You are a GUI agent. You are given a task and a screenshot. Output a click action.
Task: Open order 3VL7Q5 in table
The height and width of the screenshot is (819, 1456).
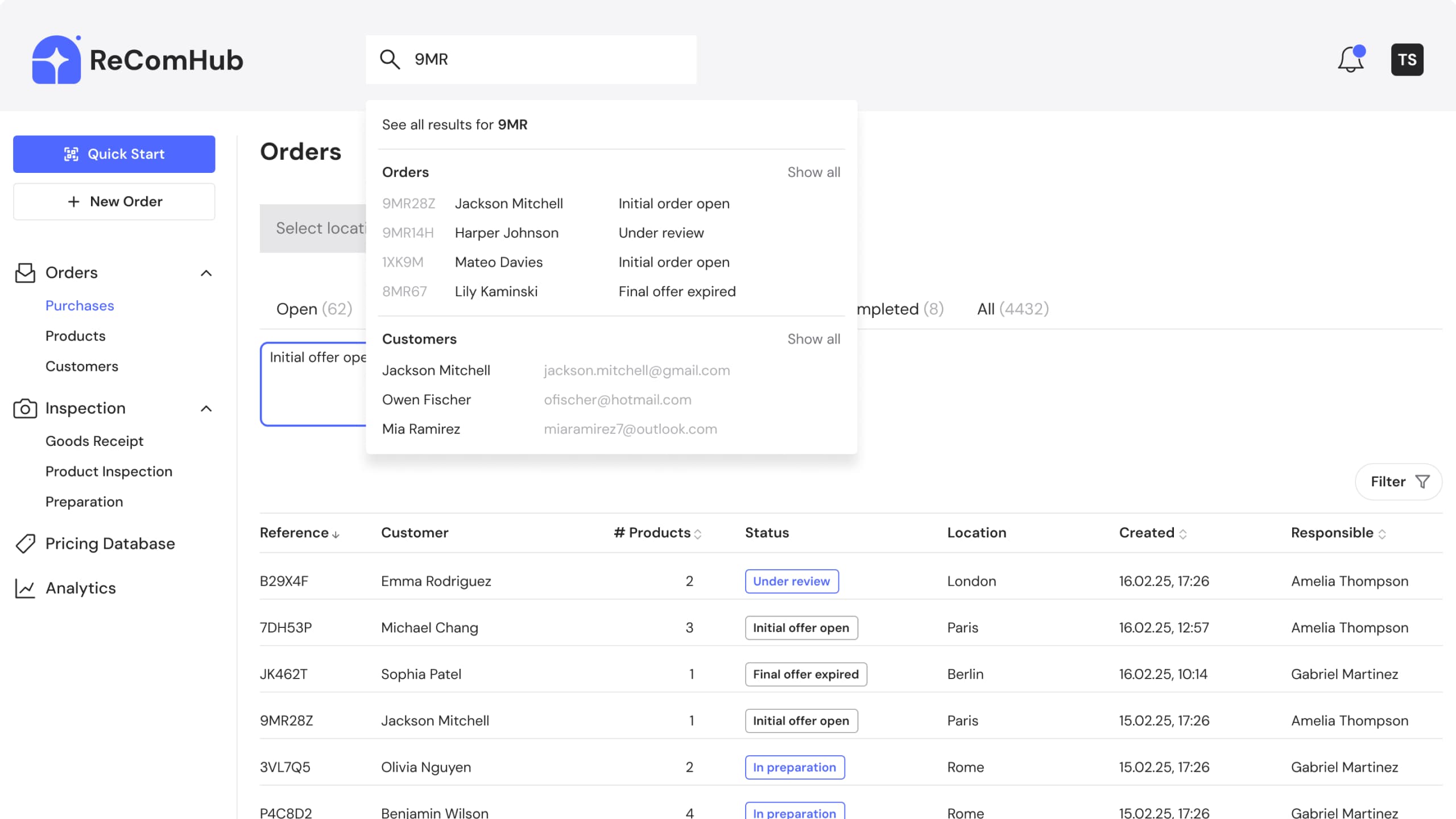[x=285, y=767]
